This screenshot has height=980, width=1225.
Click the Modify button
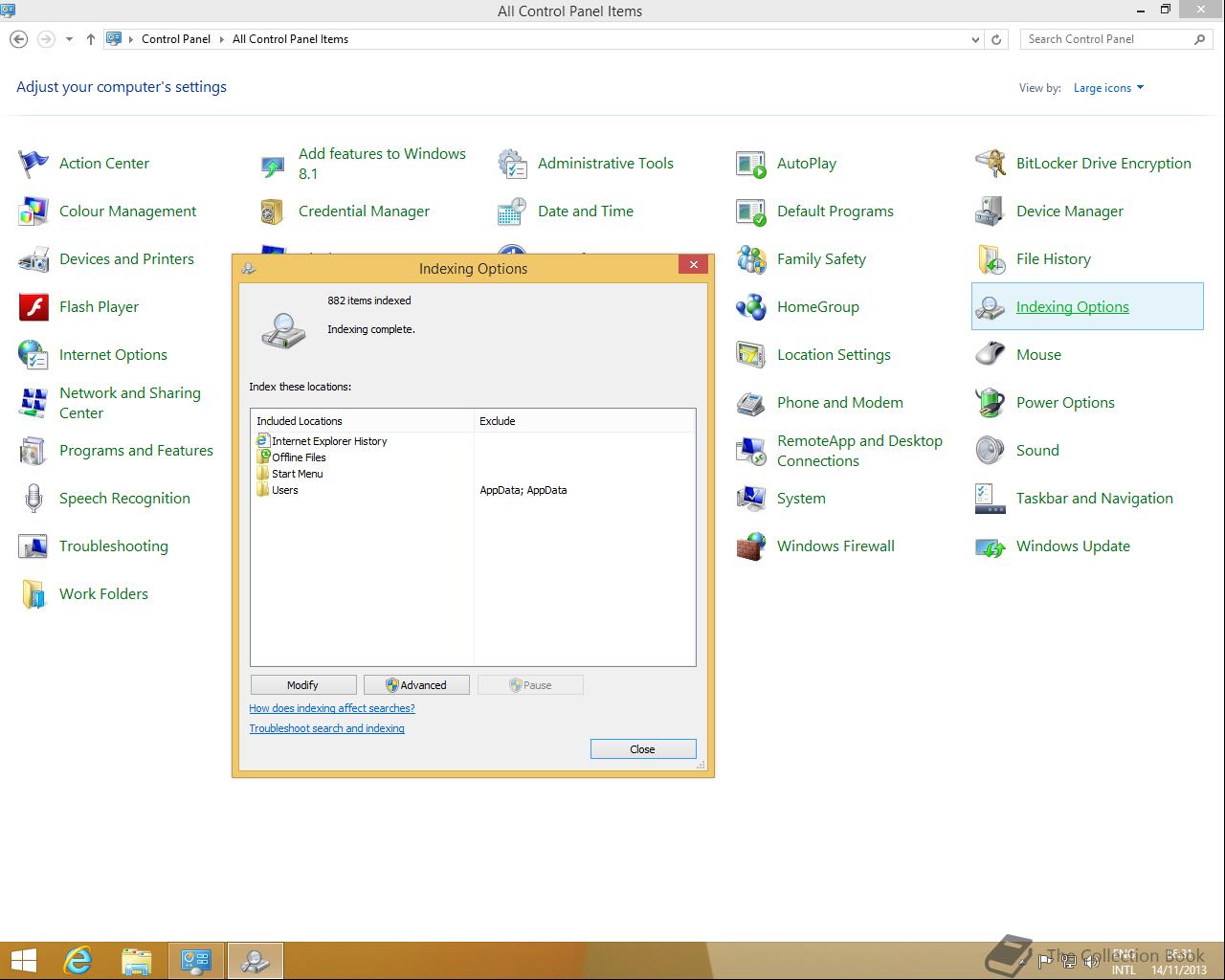303,685
